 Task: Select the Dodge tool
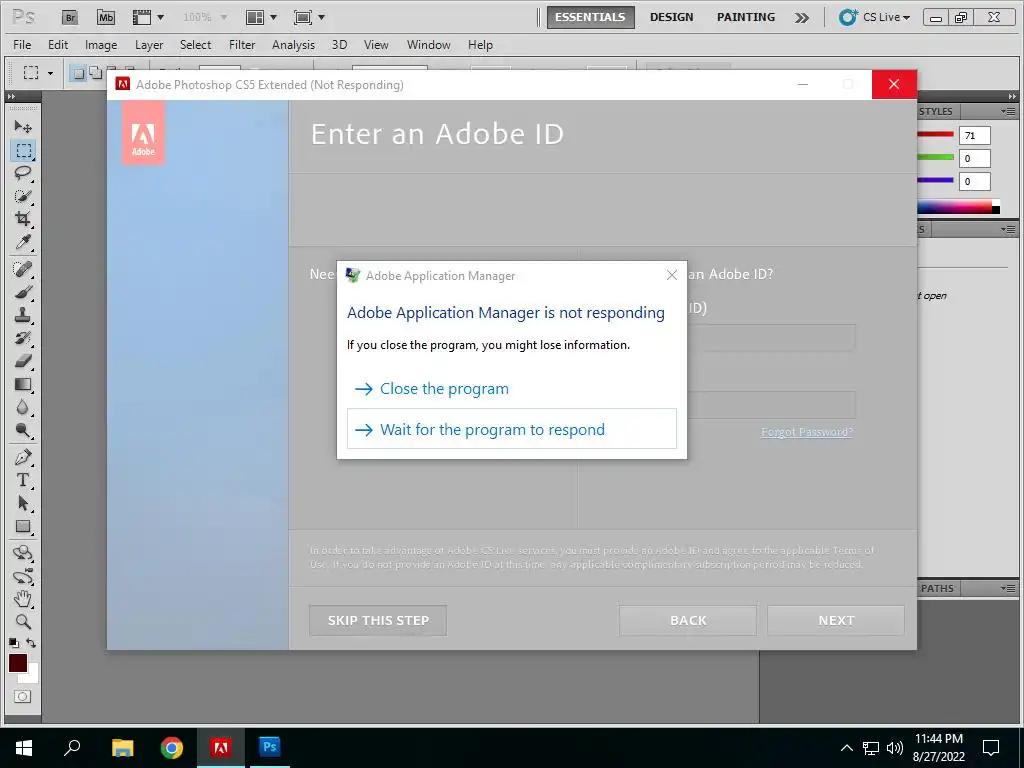[x=23, y=430]
